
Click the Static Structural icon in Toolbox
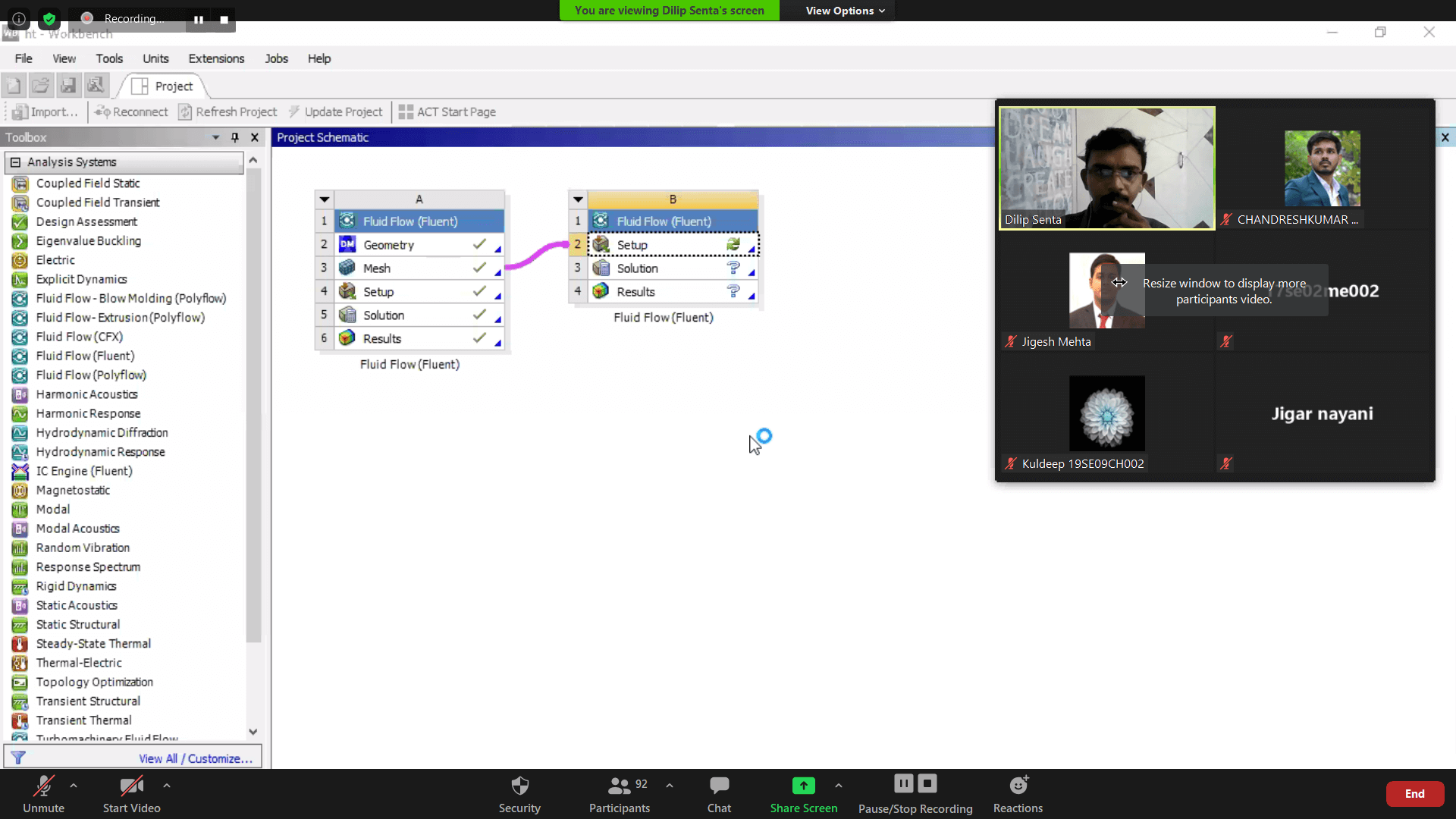tap(20, 625)
